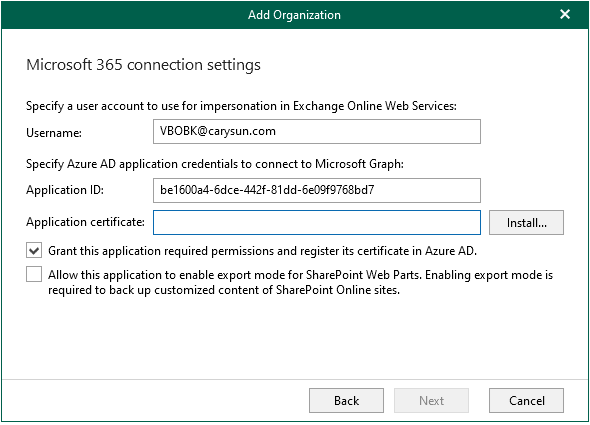Click the Application certificate label
The width and height of the screenshot is (590, 425).
coord(85,222)
